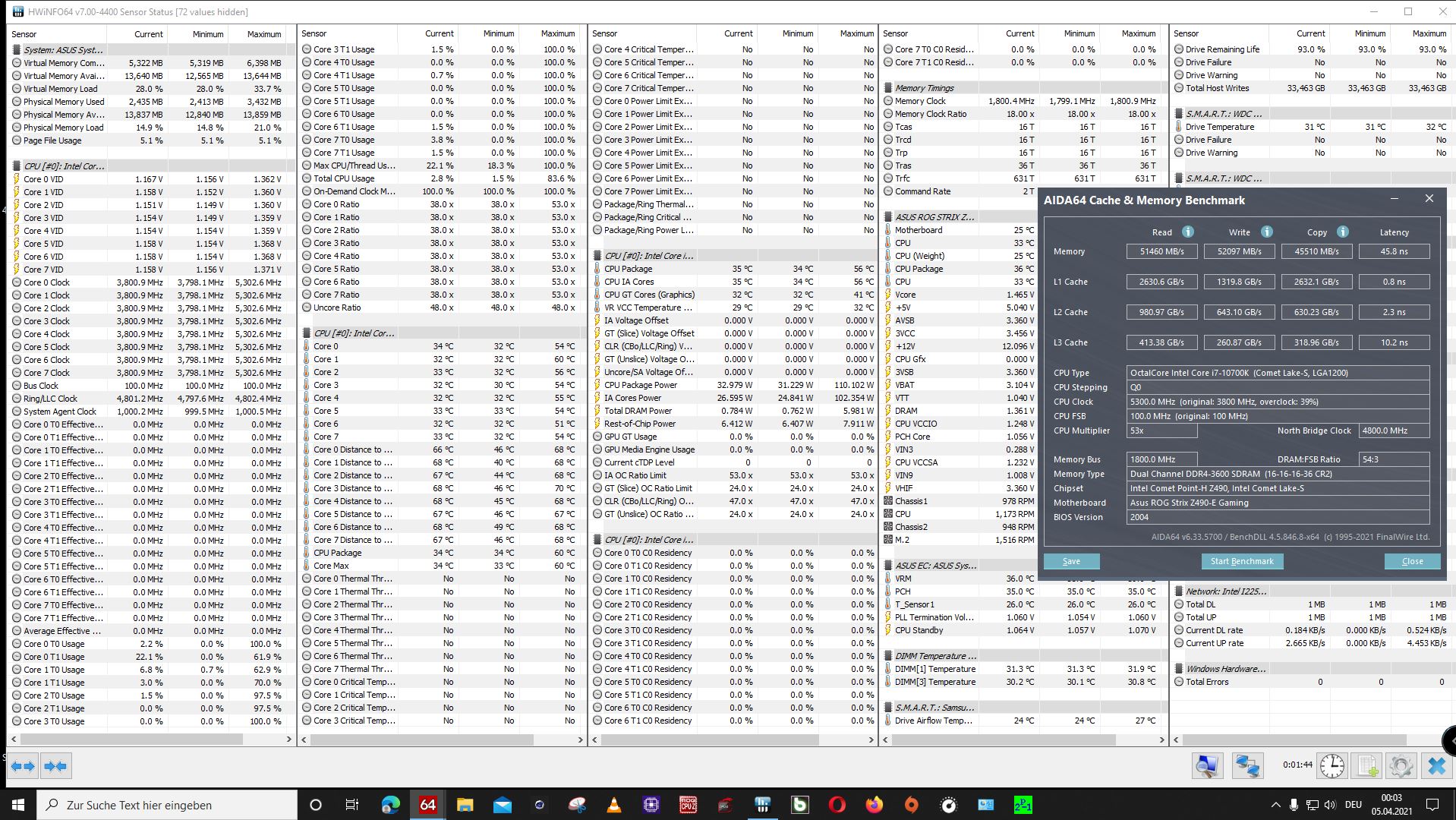Image resolution: width=1456 pixels, height=820 pixels.
Task: Open Task View on the taskbar
Action: 351,805
